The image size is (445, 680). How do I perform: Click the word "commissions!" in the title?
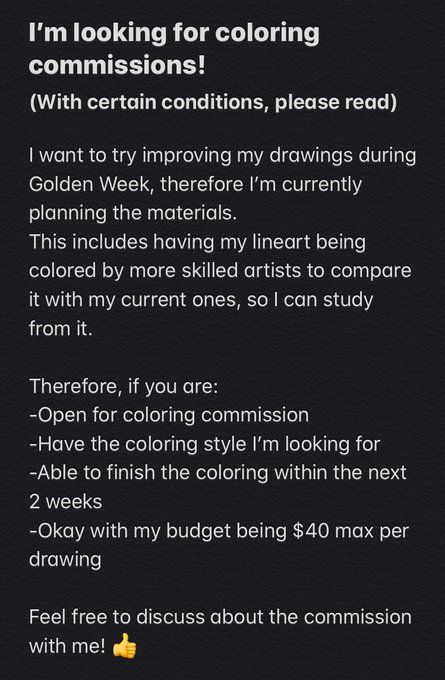click(117, 65)
